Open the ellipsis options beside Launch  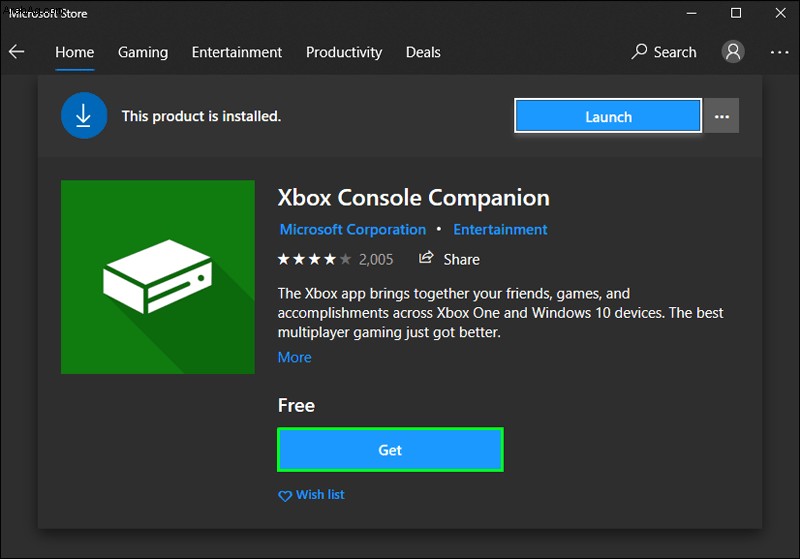pyautogui.click(x=721, y=116)
